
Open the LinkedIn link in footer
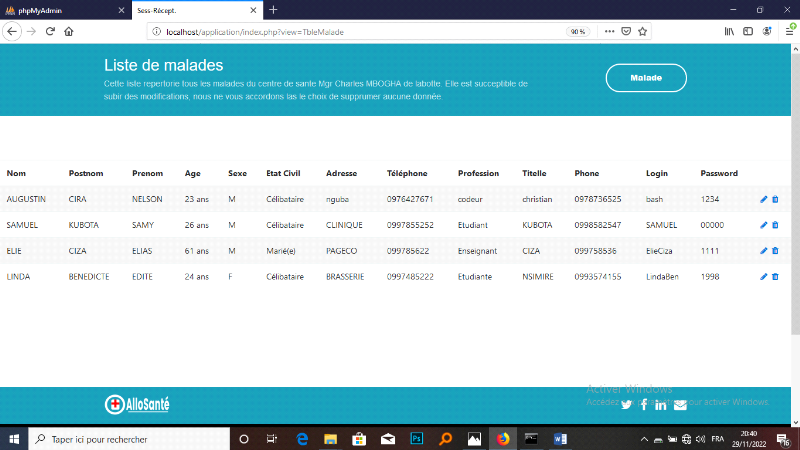(661, 405)
